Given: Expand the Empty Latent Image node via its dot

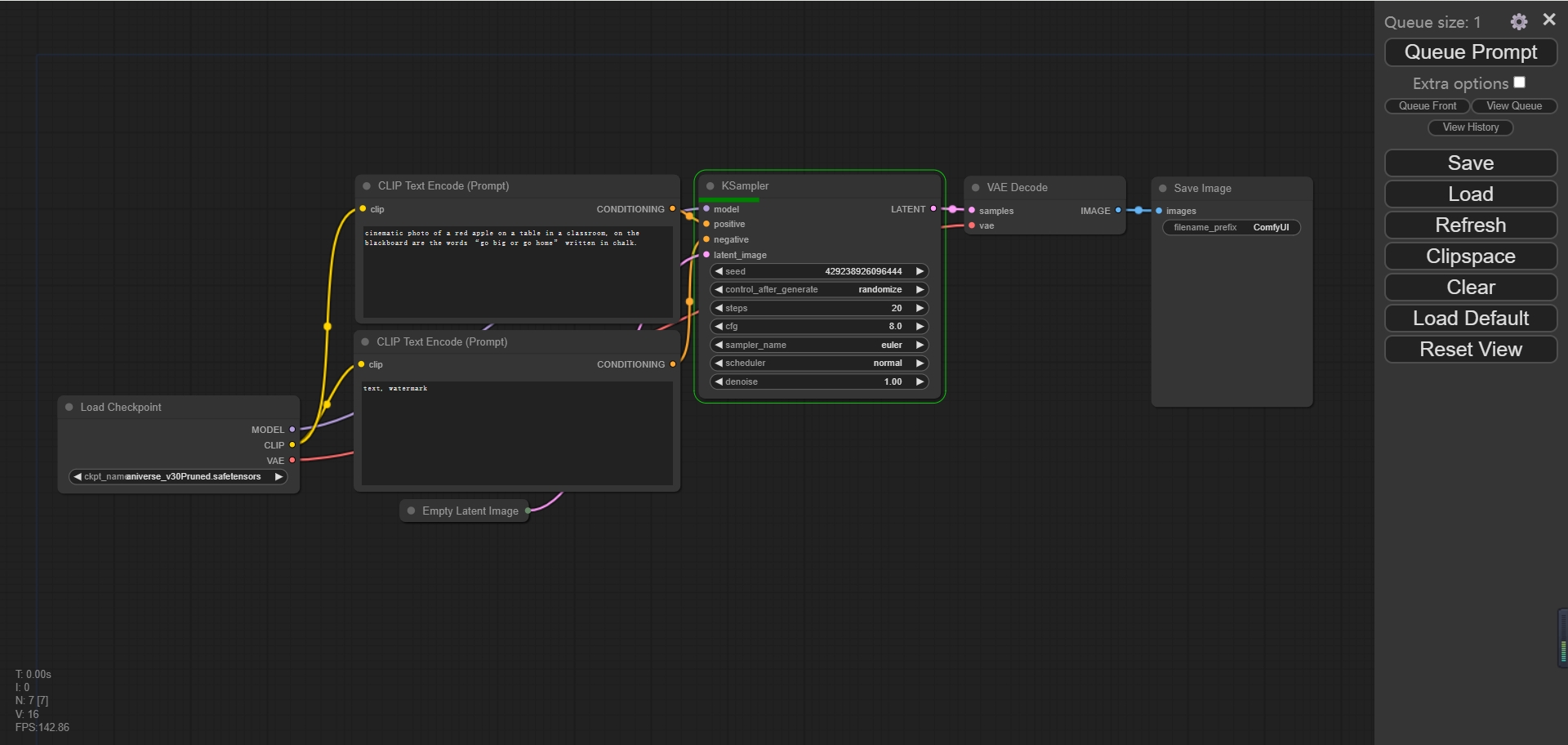Looking at the screenshot, I should (411, 511).
